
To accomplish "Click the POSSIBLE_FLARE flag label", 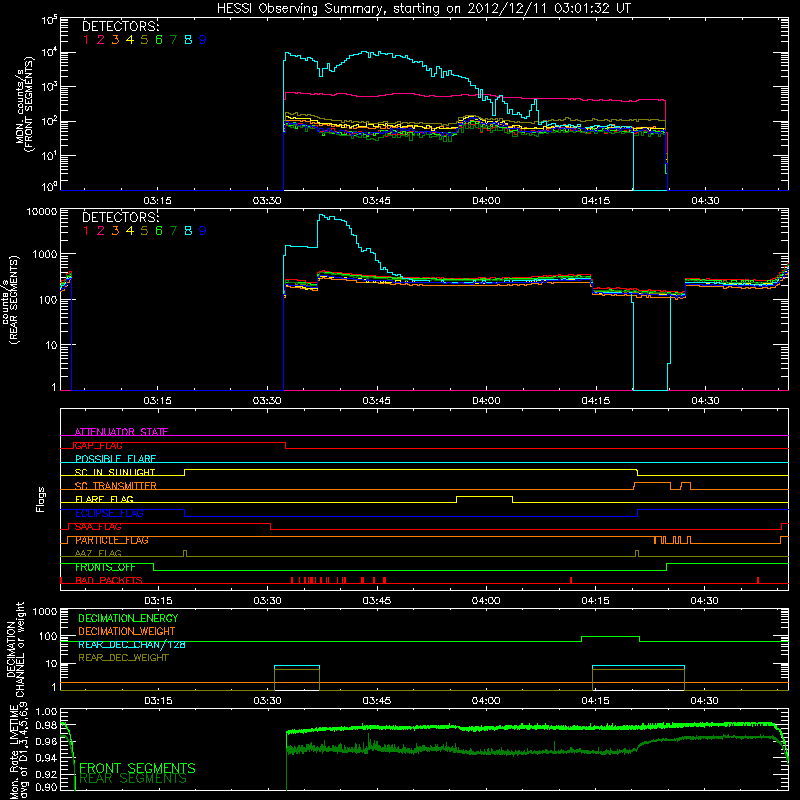I will (x=115, y=459).
